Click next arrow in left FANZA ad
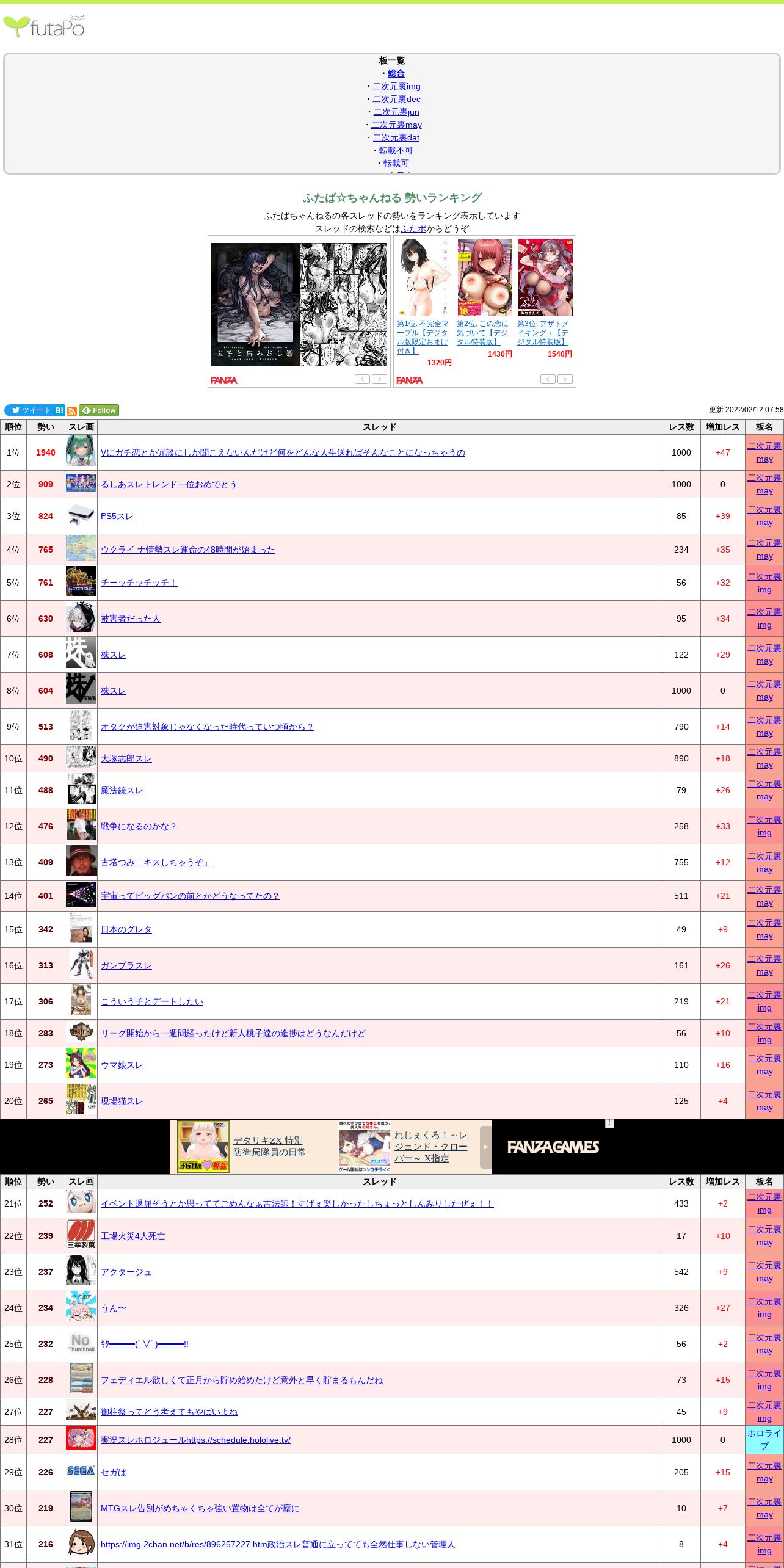The height and width of the screenshot is (1568, 784). (x=379, y=379)
